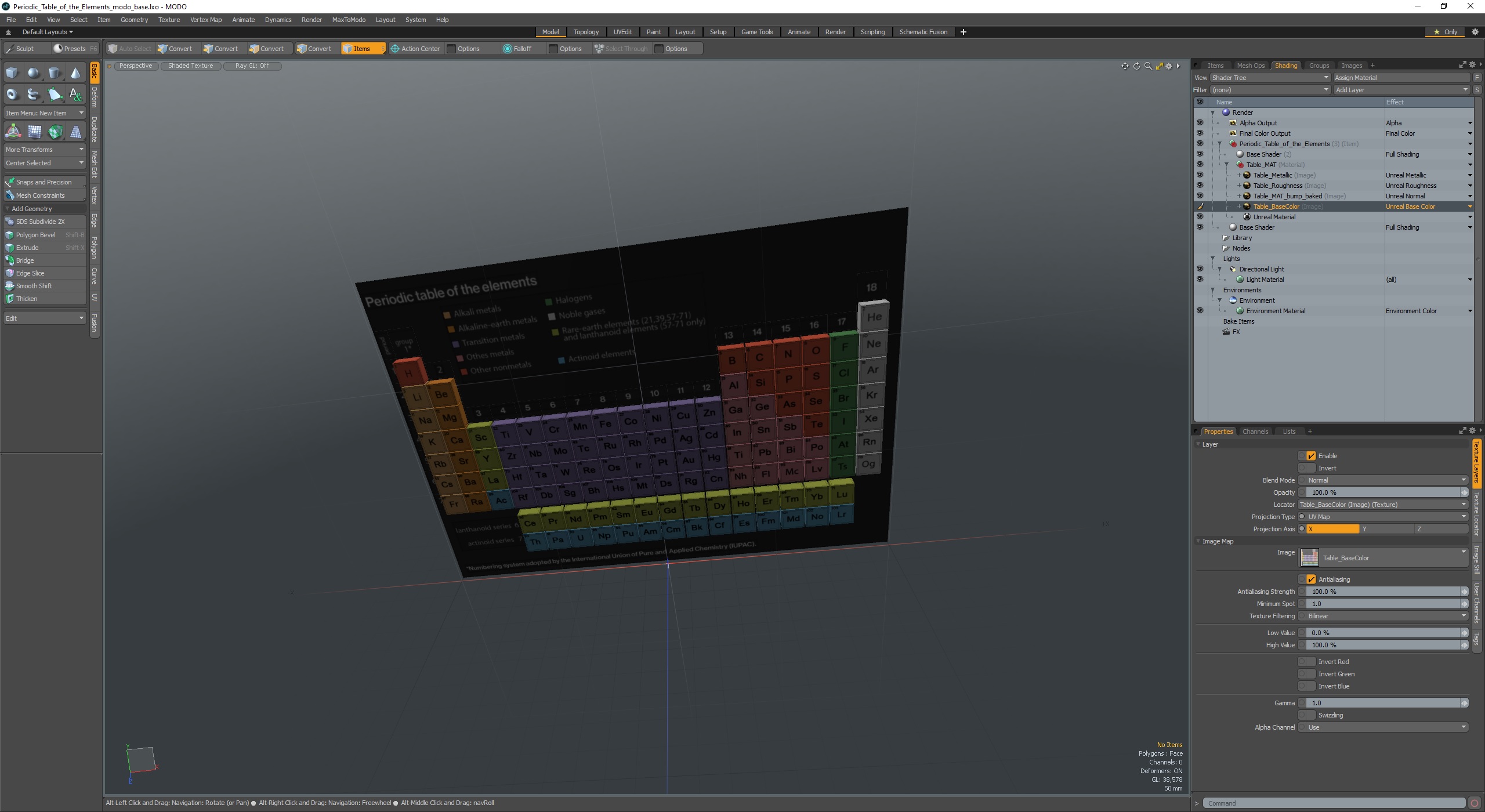Click the Assign Material button
The width and height of the screenshot is (1485, 812).
pos(1401,78)
